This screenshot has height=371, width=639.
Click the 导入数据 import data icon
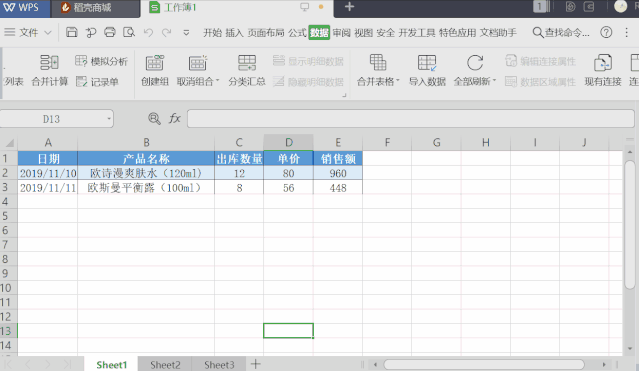427,63
